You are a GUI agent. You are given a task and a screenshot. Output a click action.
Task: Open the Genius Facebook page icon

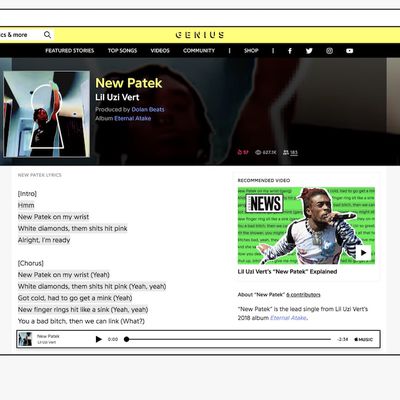coord(290,51)
